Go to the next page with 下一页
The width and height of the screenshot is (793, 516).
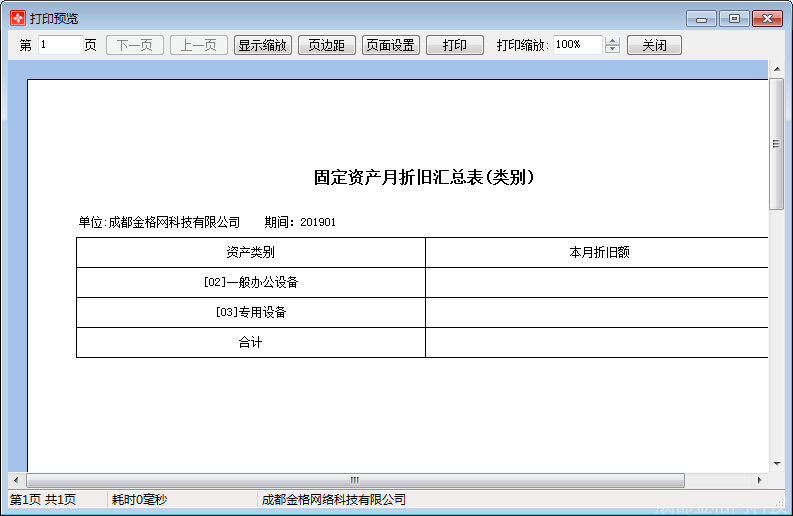(x=135, y=45)
